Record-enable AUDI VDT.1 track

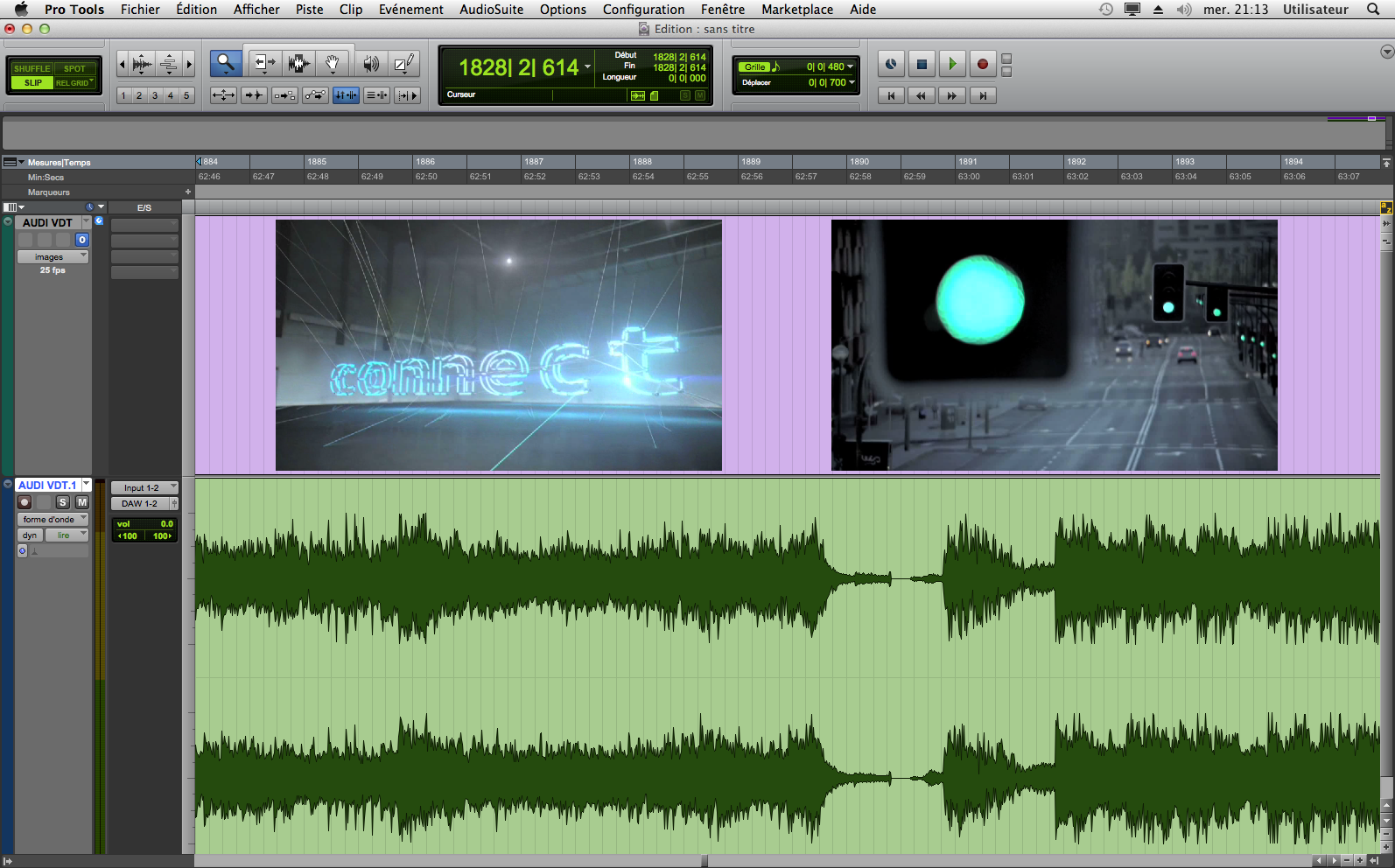[x=25, y=502]
